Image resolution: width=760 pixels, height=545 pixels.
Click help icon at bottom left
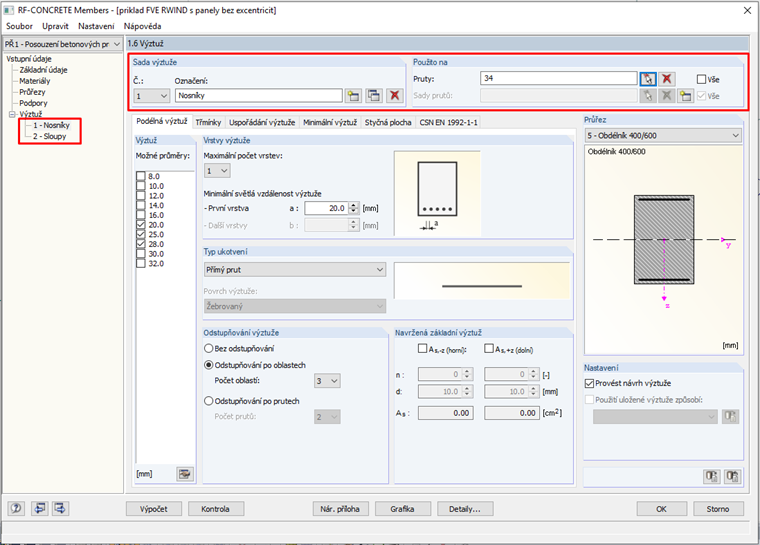(x=16, y=508)
